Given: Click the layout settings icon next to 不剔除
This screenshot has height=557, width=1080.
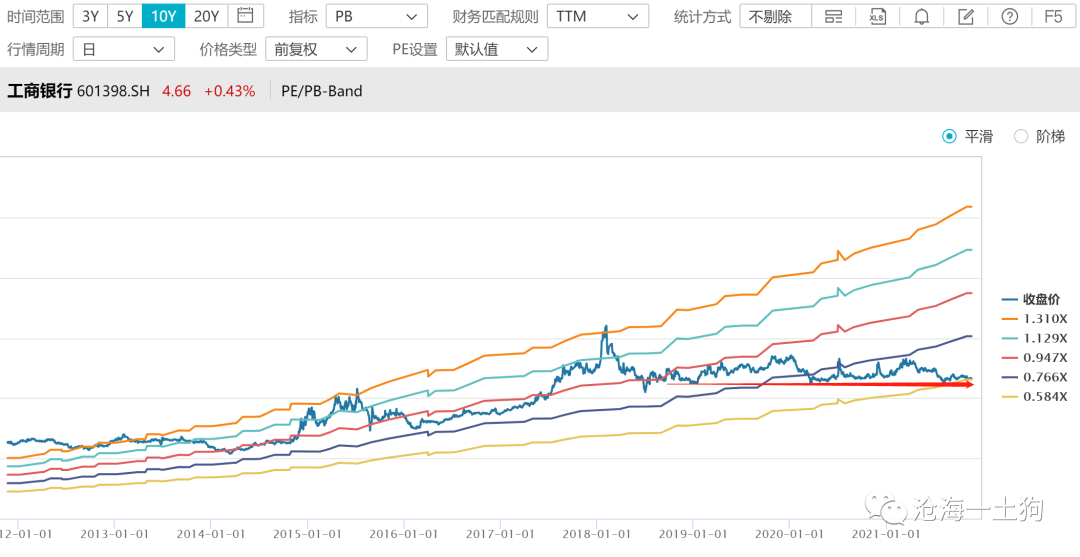Looking at the screenshot, I should click(x=833, y=17).
